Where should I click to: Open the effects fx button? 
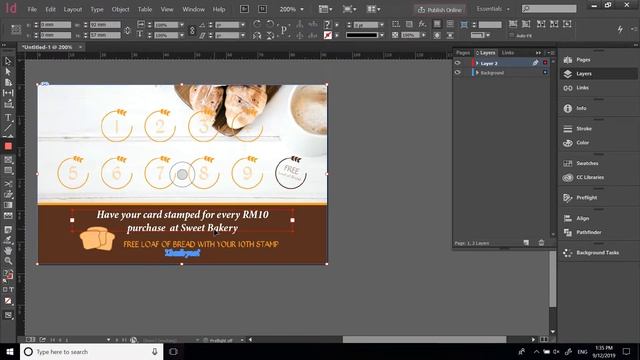pos(422,24)
